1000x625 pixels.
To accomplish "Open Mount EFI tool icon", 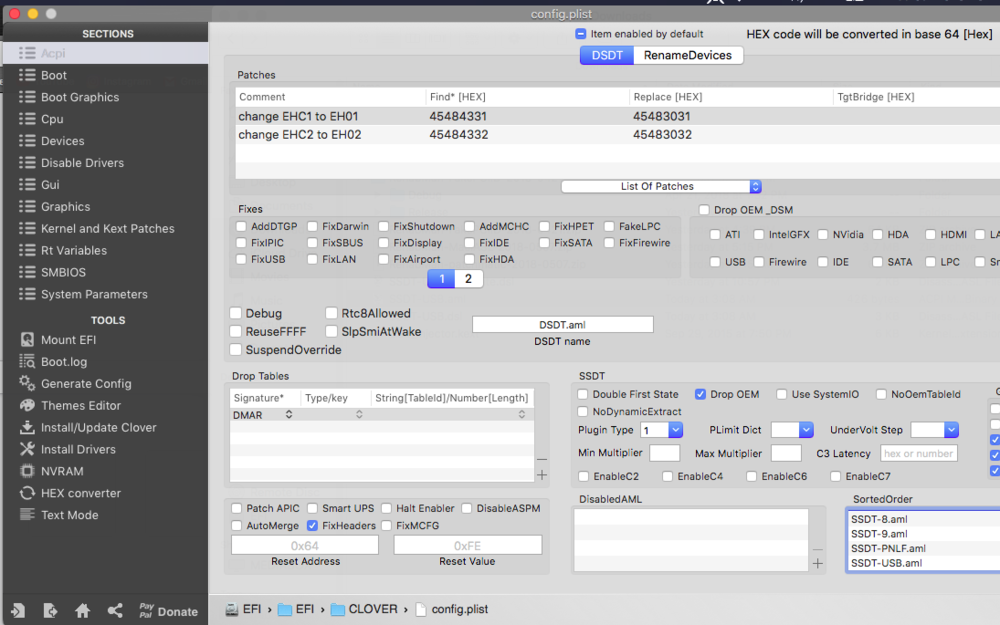I will click(x=27, y=340).
